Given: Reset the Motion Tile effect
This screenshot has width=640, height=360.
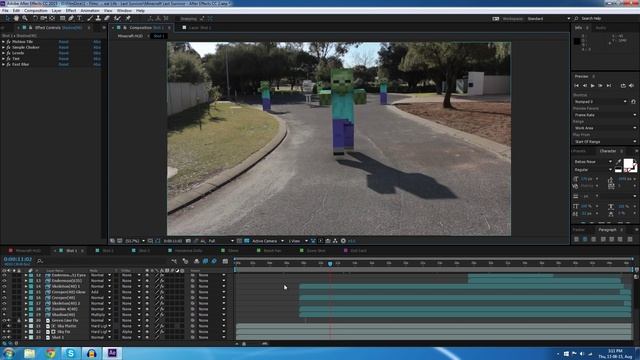Looking at the screenshot, I should tap(64, 42).
